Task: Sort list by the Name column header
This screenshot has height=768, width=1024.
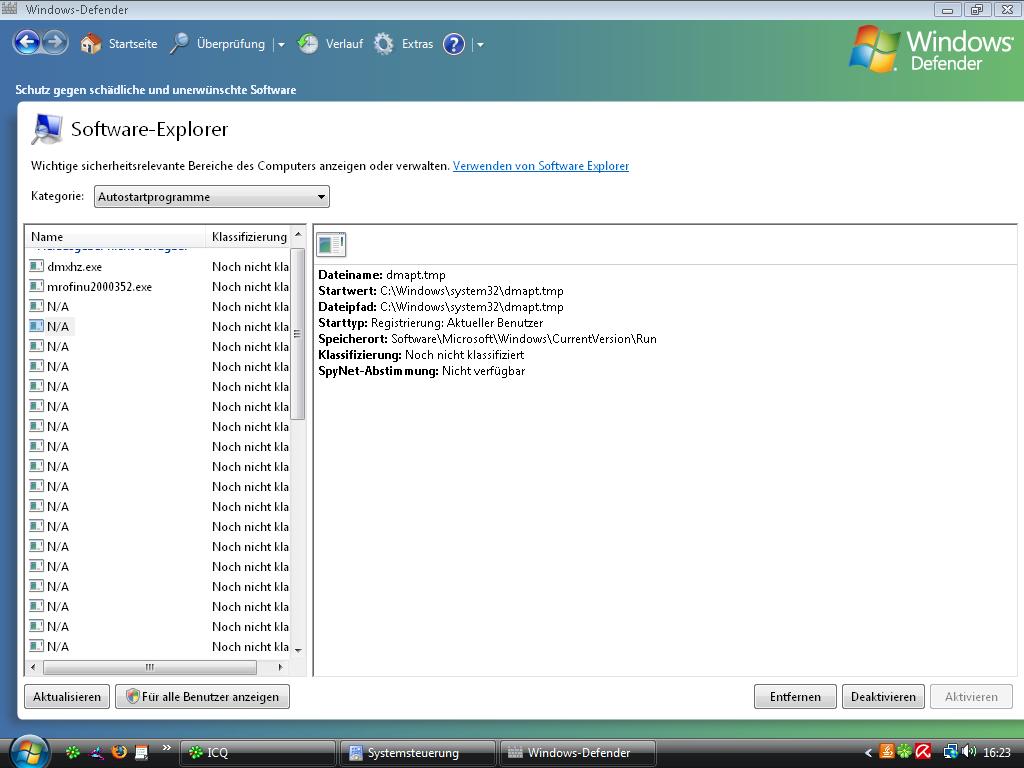Action: [115, 236]
